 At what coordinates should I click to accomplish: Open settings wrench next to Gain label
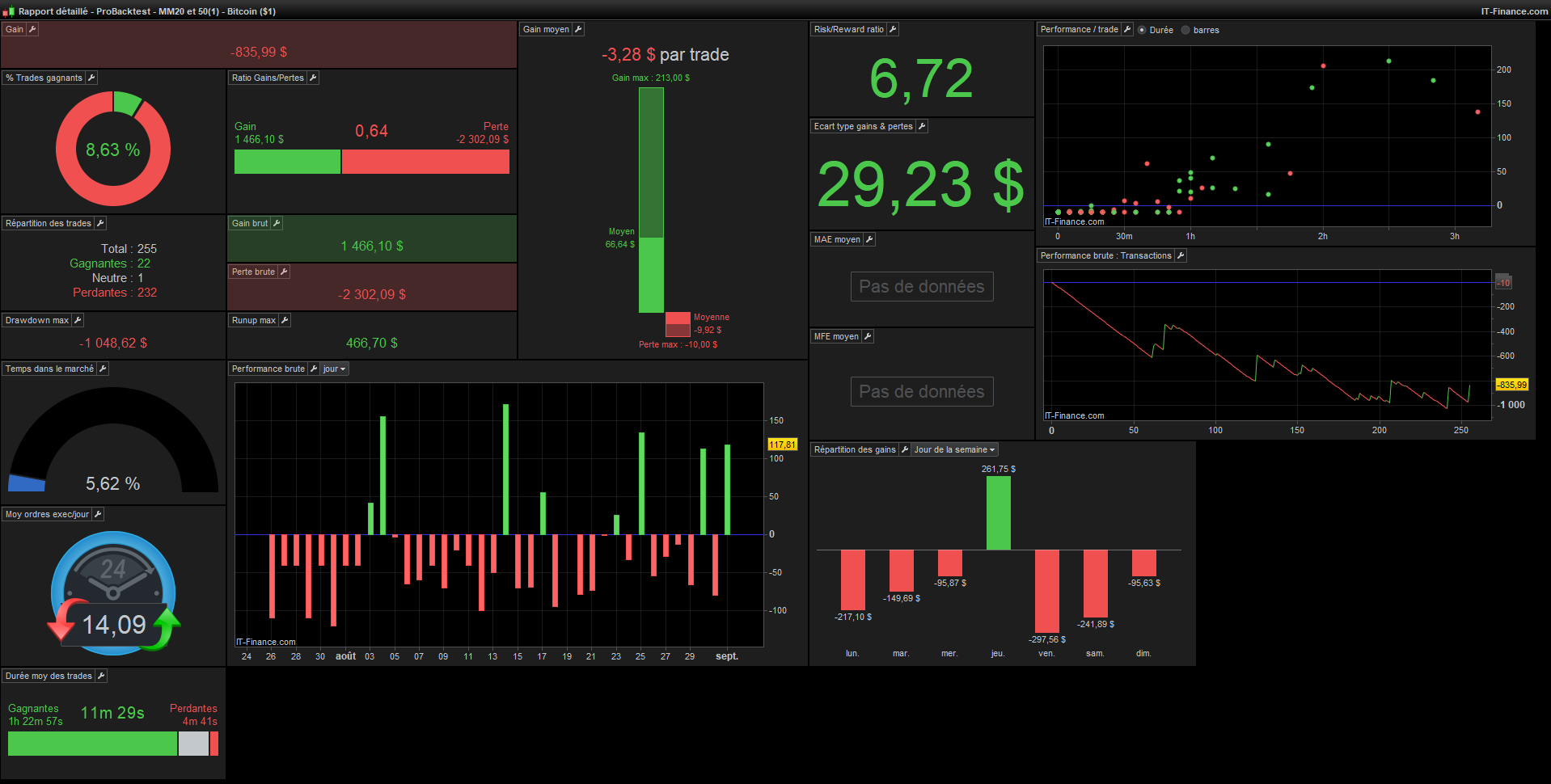[33, 29]
